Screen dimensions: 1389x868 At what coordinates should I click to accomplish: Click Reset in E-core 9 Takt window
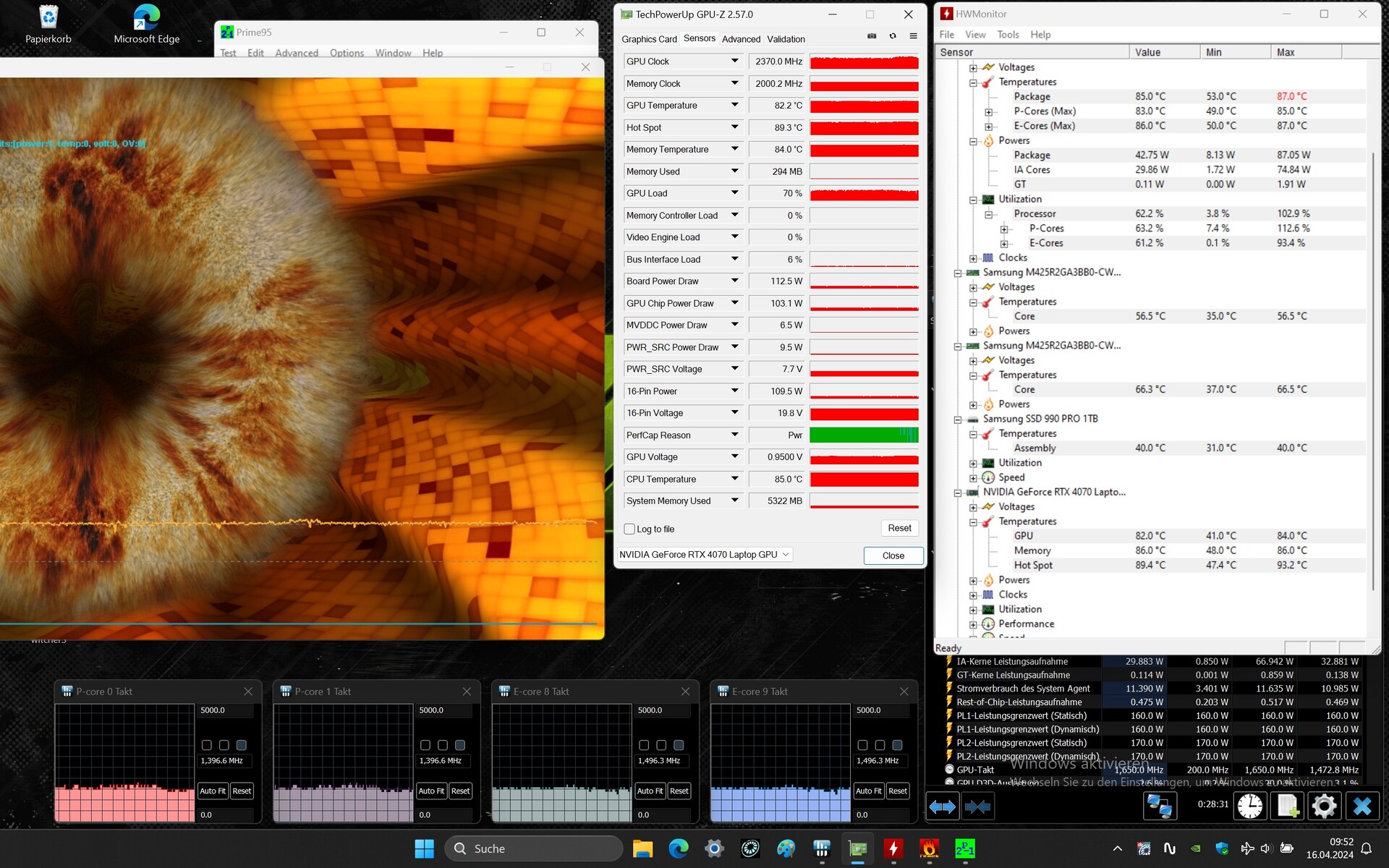click(897, 791)
